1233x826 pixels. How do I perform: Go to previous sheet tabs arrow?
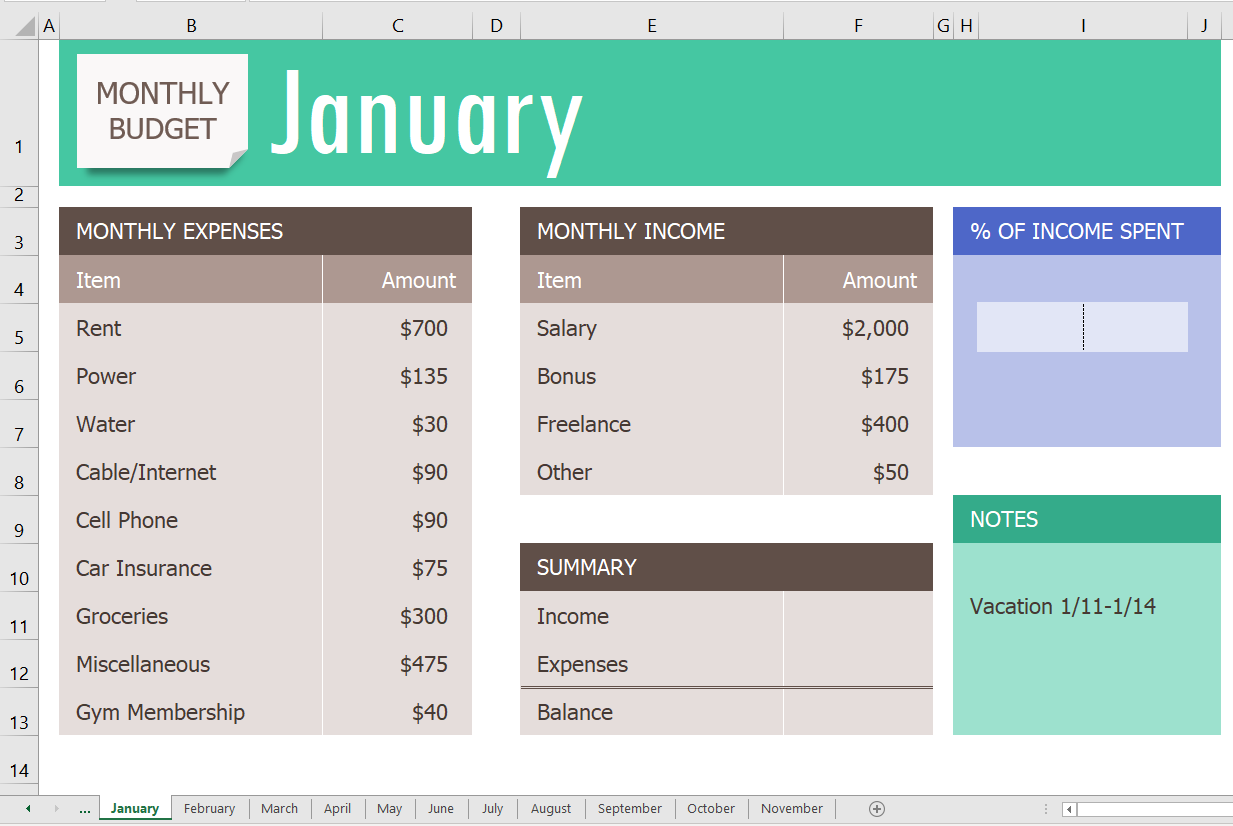pos(28,809)
